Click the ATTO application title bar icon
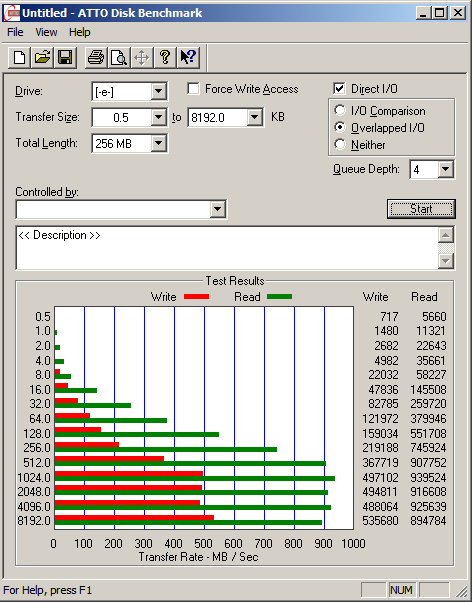The width and height of the screenshot is (472, 602). [11, 13]
